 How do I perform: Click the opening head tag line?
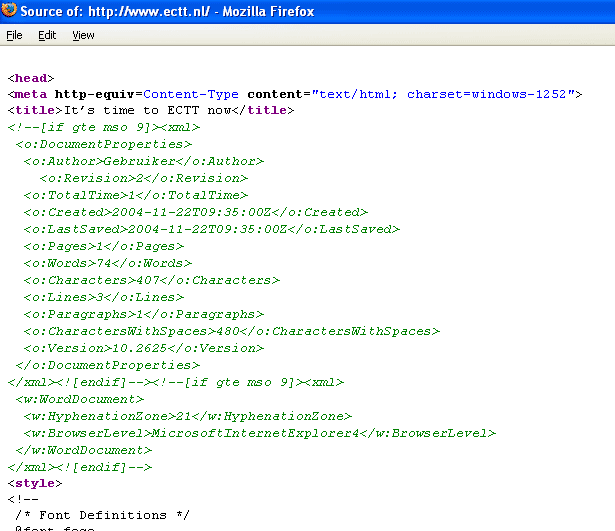31,78
